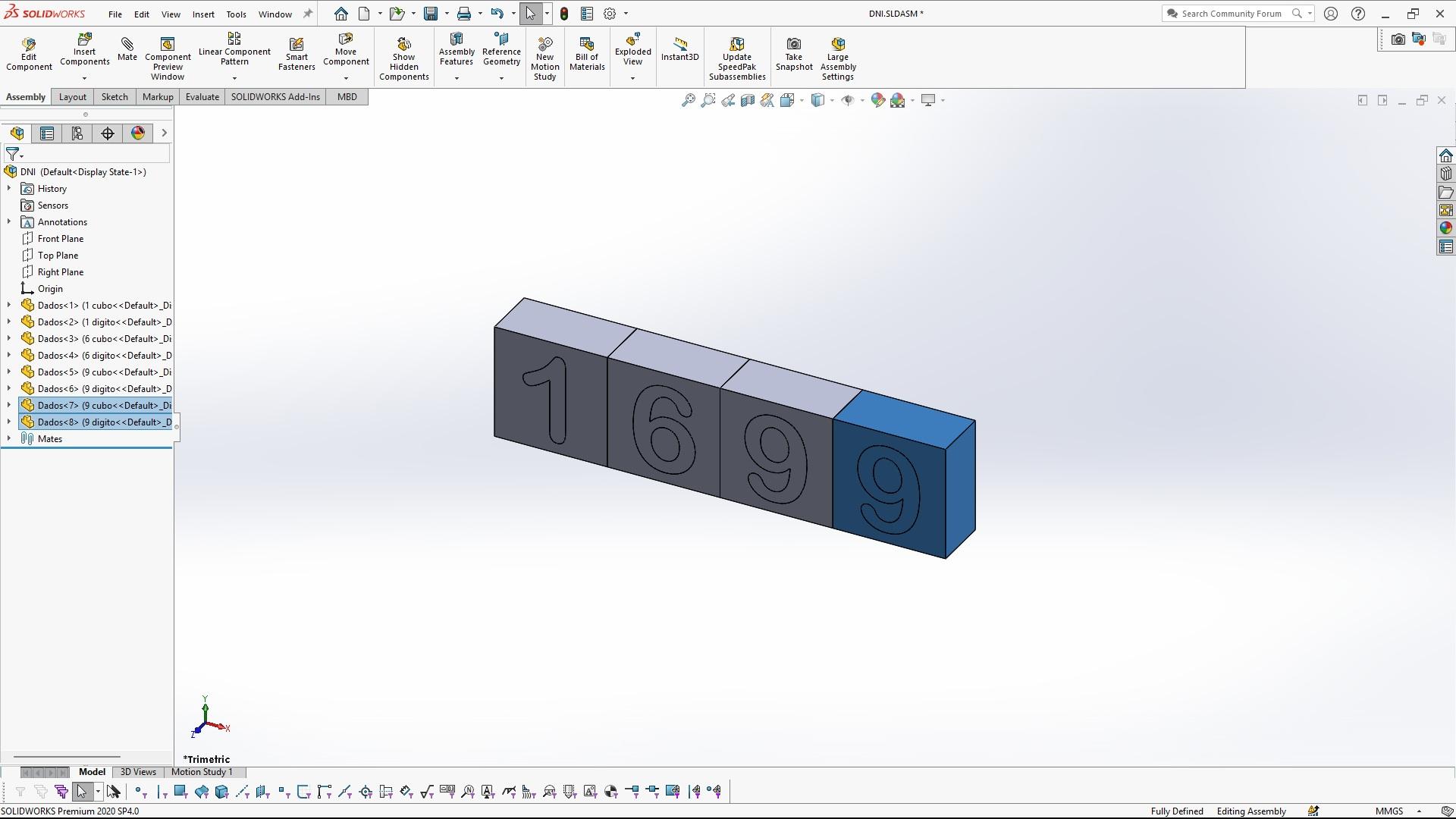
Task: Open the File menu
Action: click(x=115, y=14)
